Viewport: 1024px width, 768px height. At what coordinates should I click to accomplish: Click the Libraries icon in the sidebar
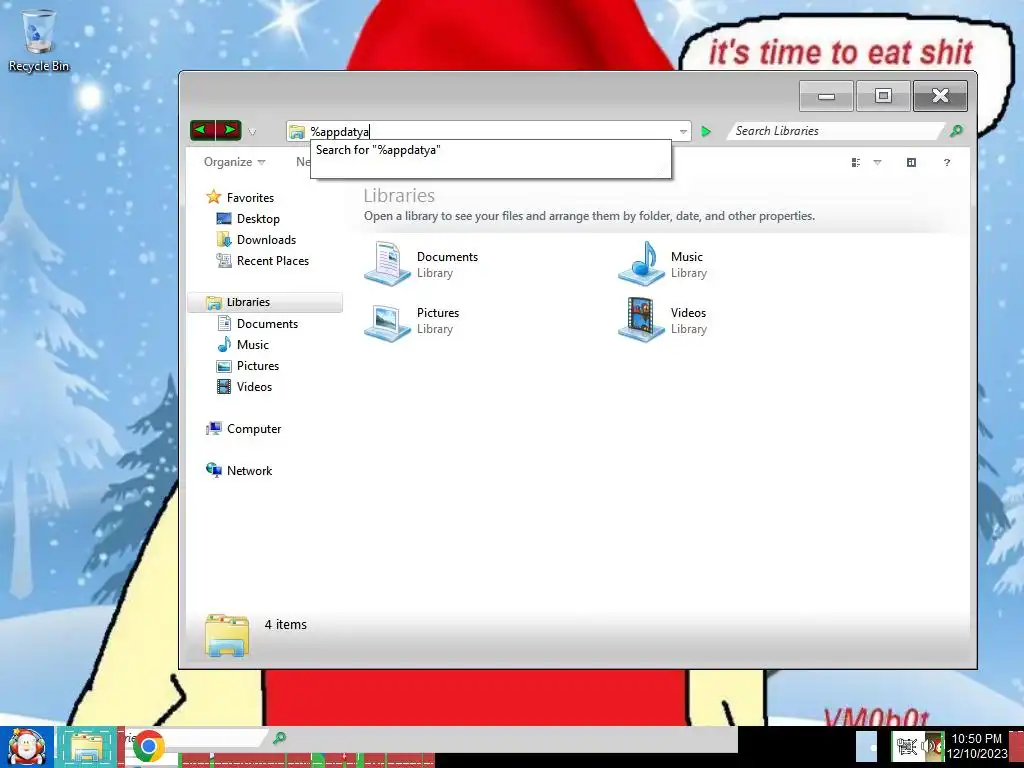(x=214, y=302)
